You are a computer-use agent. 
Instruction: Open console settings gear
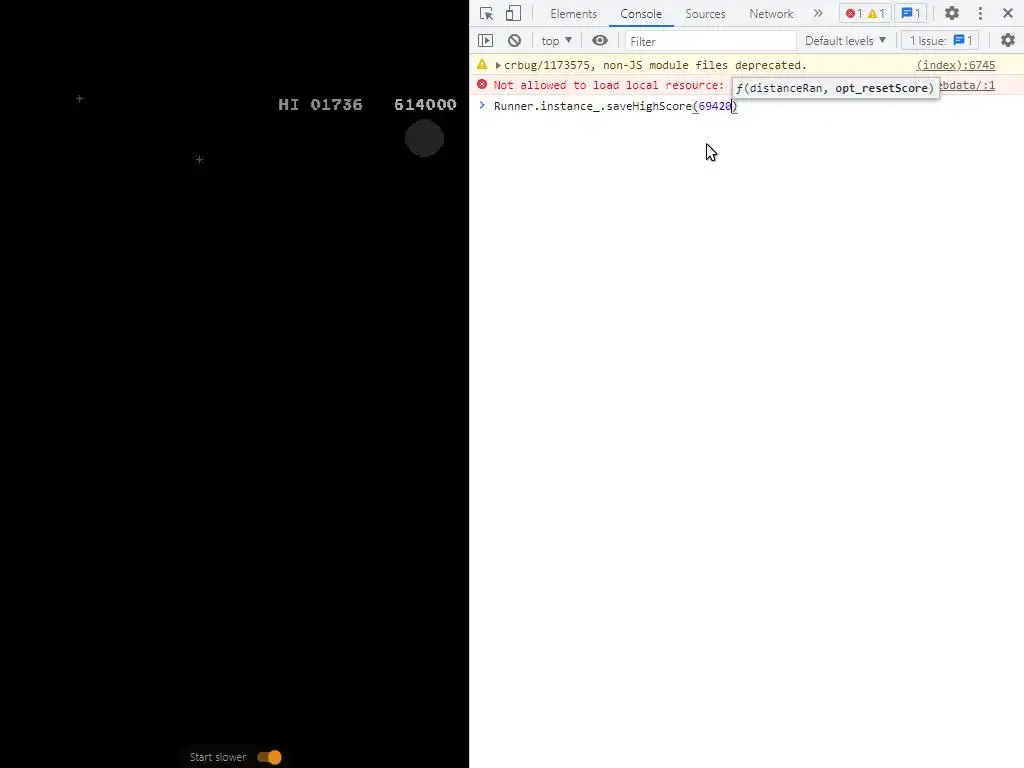[x=1008, y=40]
